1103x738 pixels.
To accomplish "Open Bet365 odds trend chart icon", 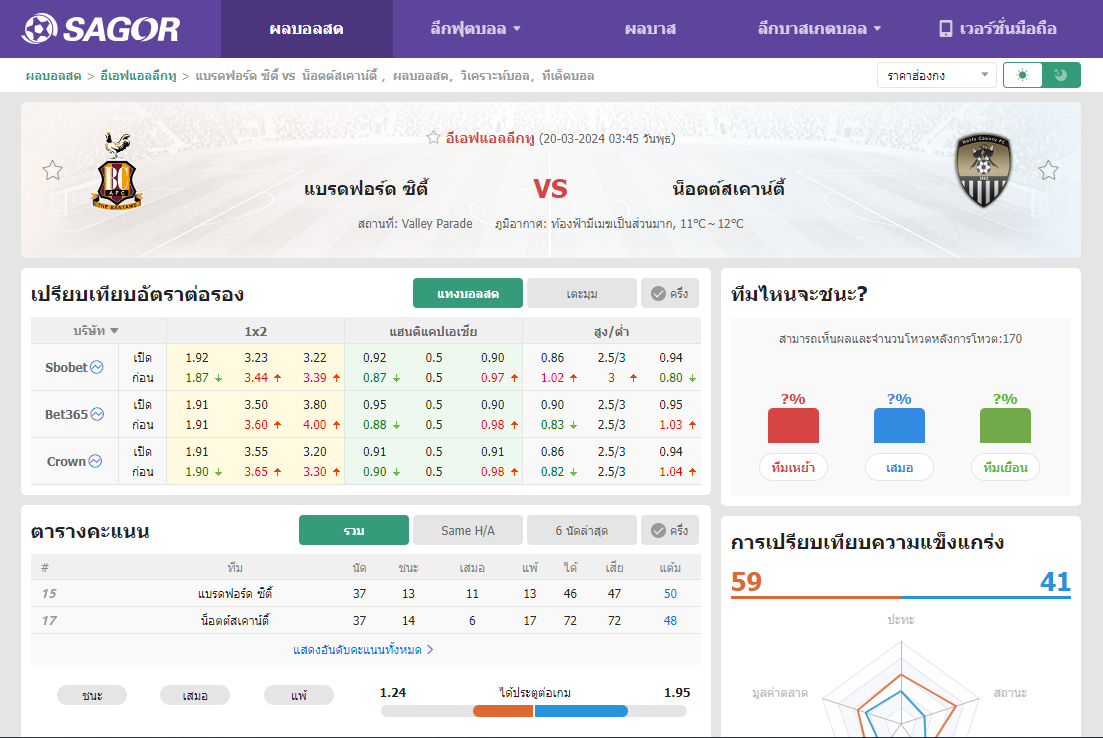I will 97,414.
